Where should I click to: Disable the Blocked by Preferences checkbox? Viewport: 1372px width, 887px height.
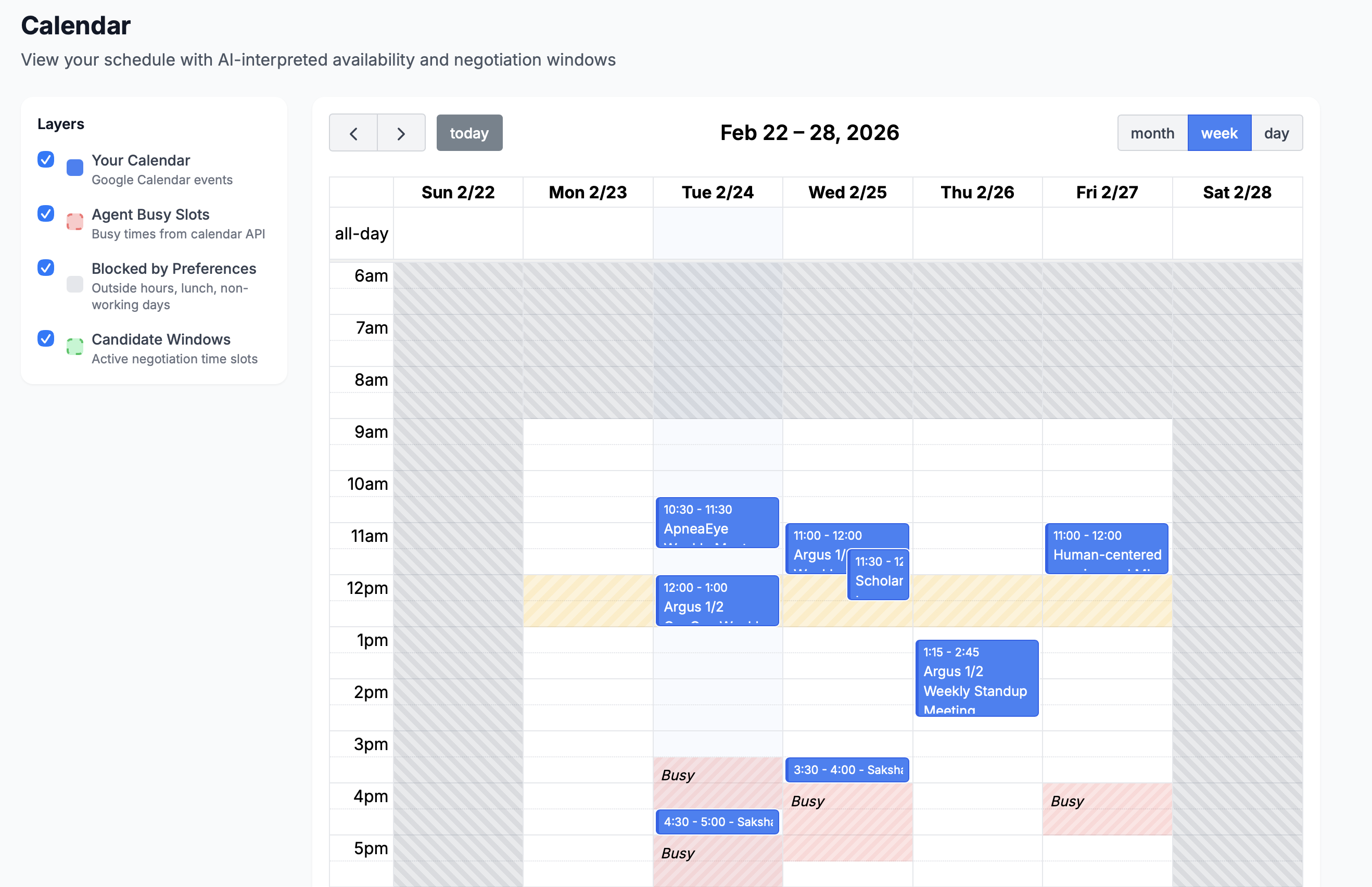[46, 268]
